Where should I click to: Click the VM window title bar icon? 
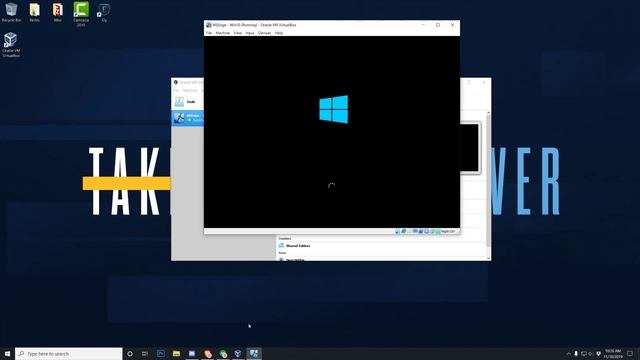[209, 25]
